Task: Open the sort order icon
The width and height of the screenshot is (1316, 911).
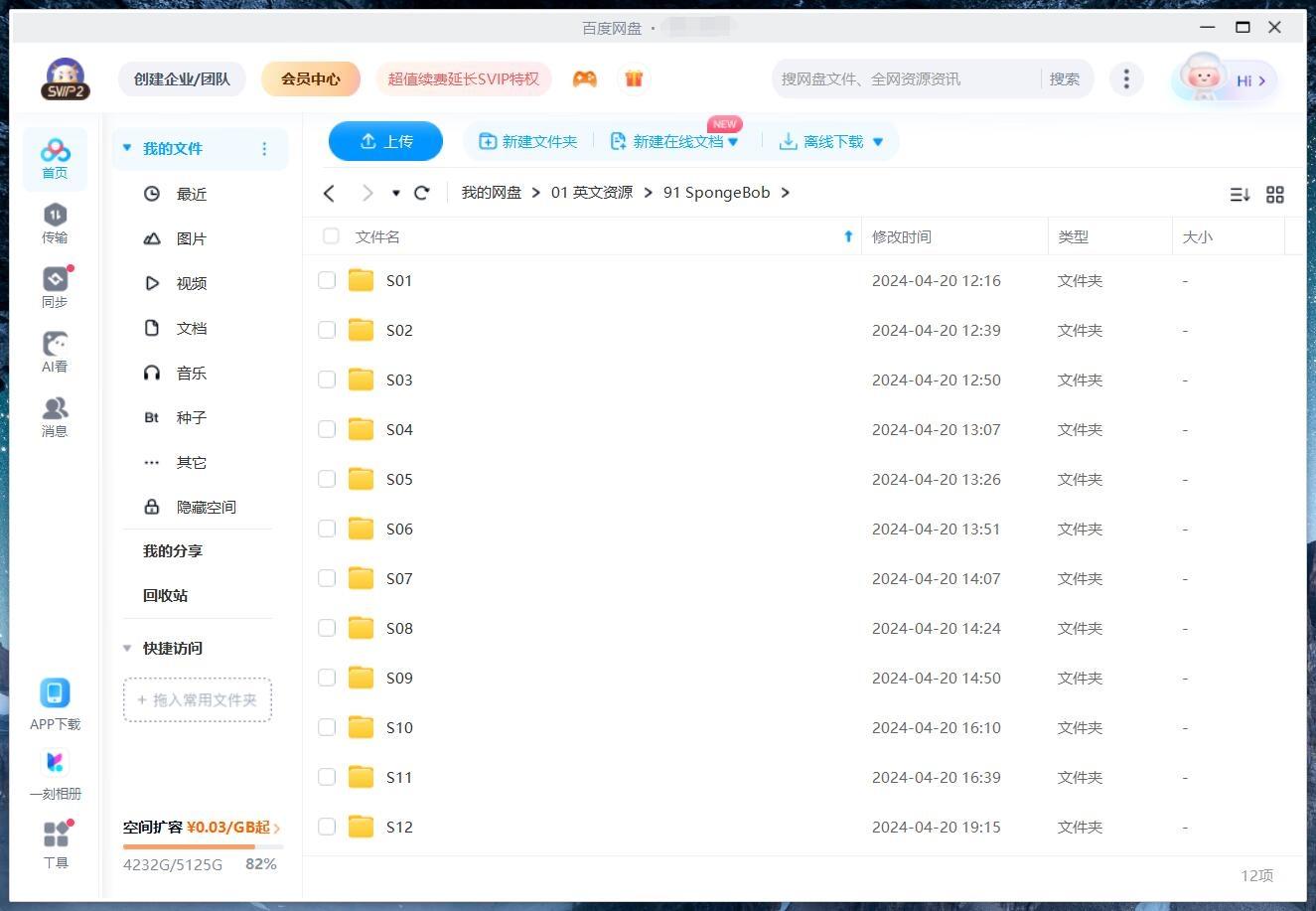Action: pyautogui.click(x=1239, y=195)
